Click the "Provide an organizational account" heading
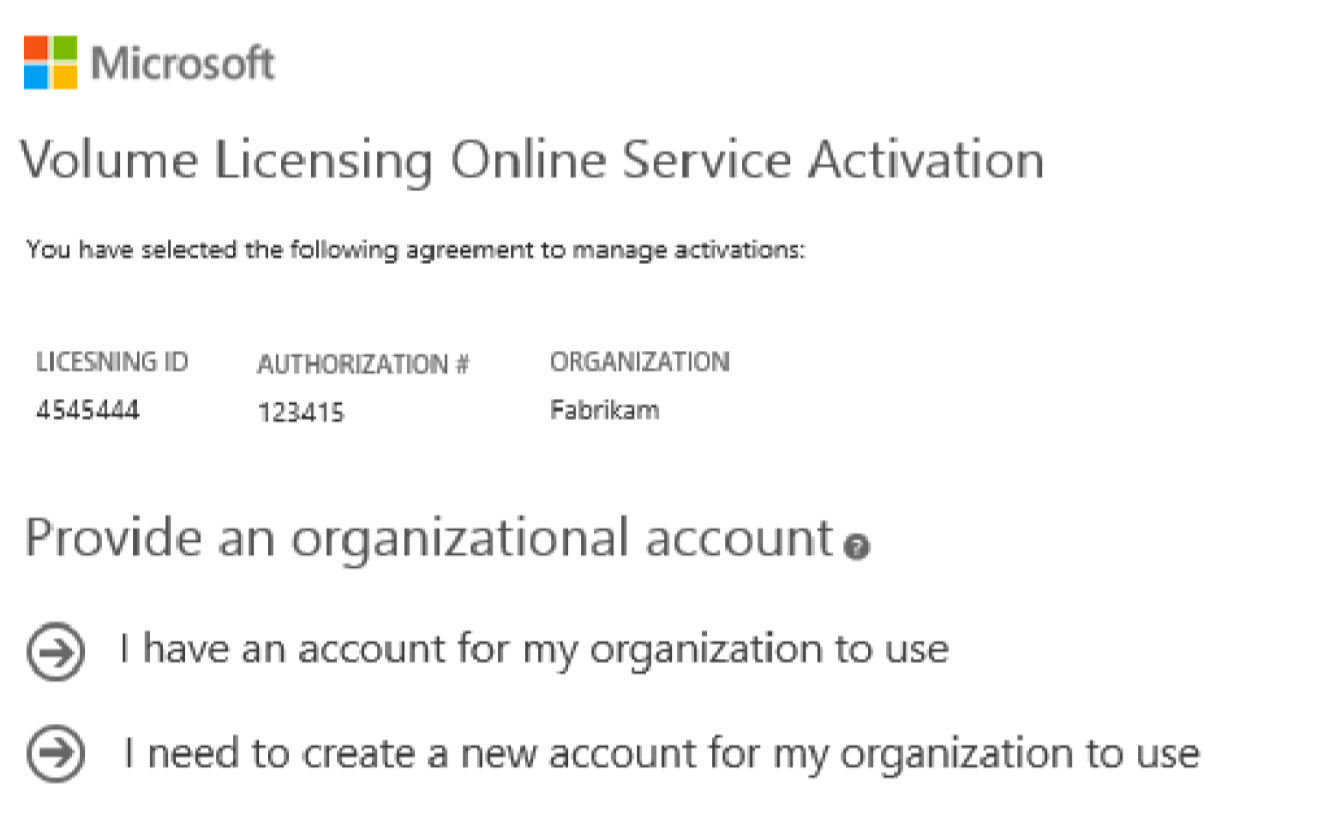Viewport: 1334px width, 826px height. pos(430,540)
